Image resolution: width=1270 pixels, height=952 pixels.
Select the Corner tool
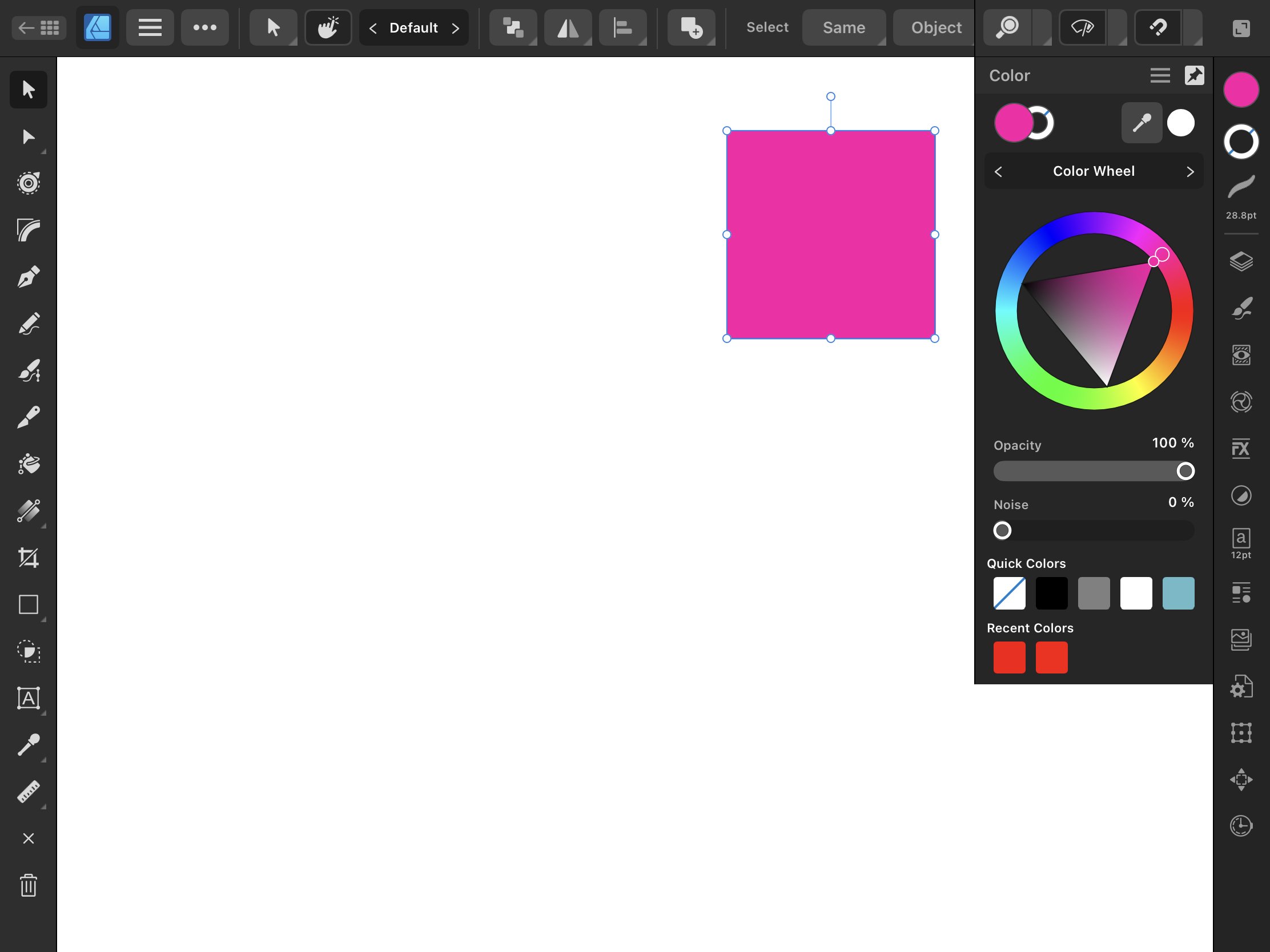(x=28, y=230)
